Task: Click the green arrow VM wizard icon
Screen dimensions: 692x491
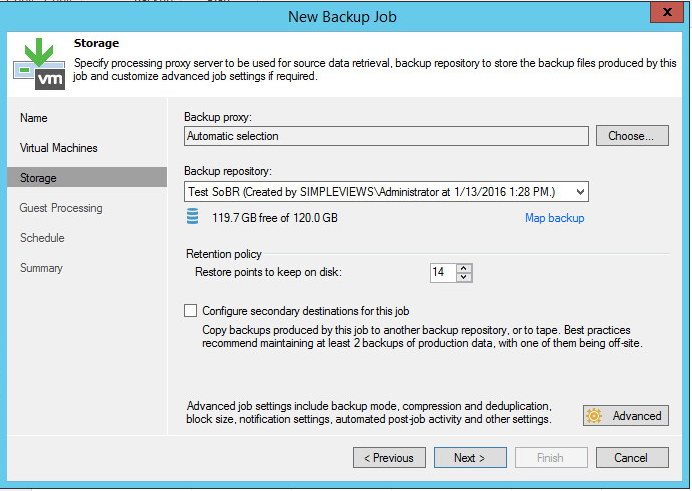Action: [39, 64]
